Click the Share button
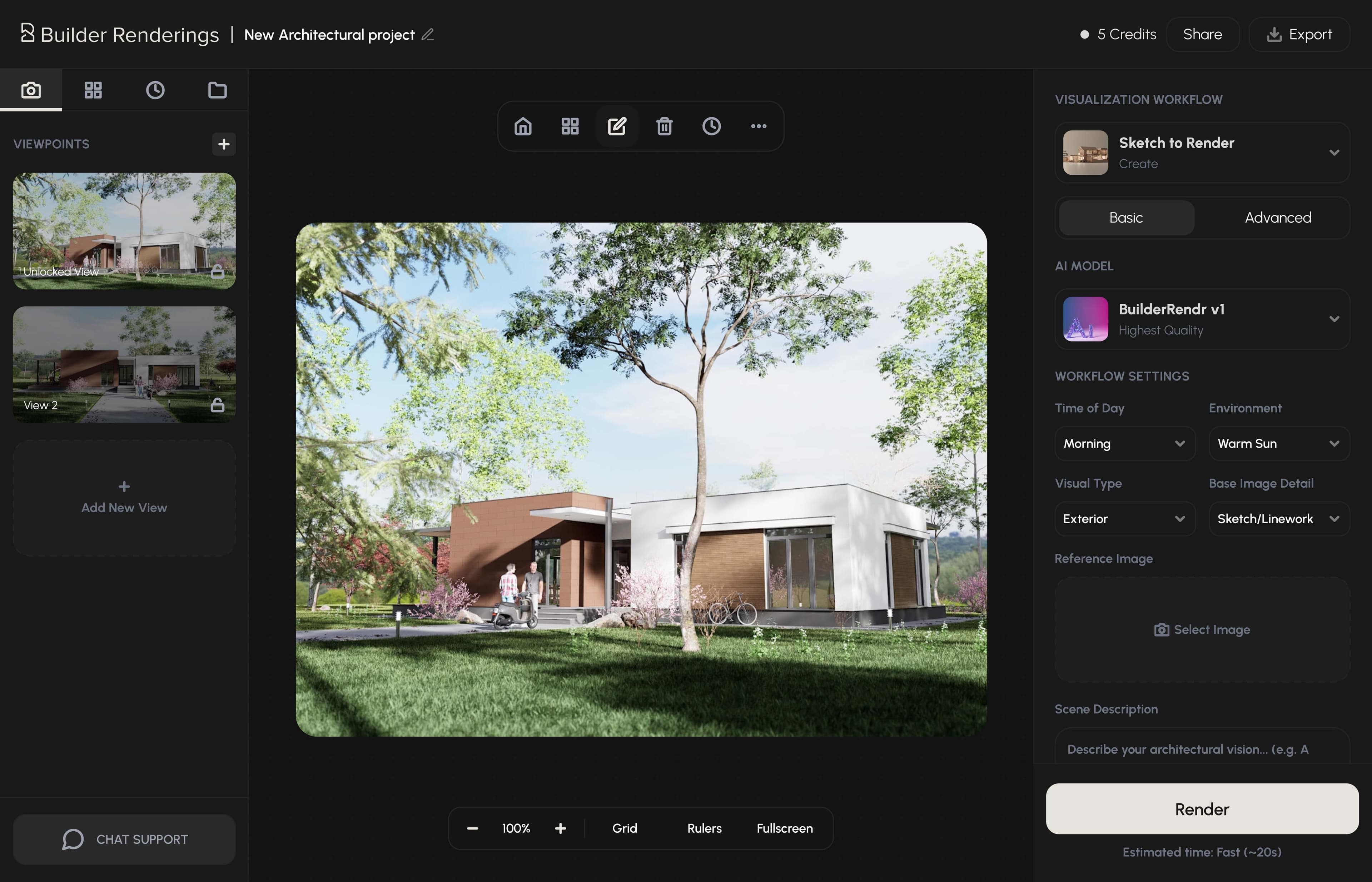This screenshot has width=1372, height=882. [1202, 34]
